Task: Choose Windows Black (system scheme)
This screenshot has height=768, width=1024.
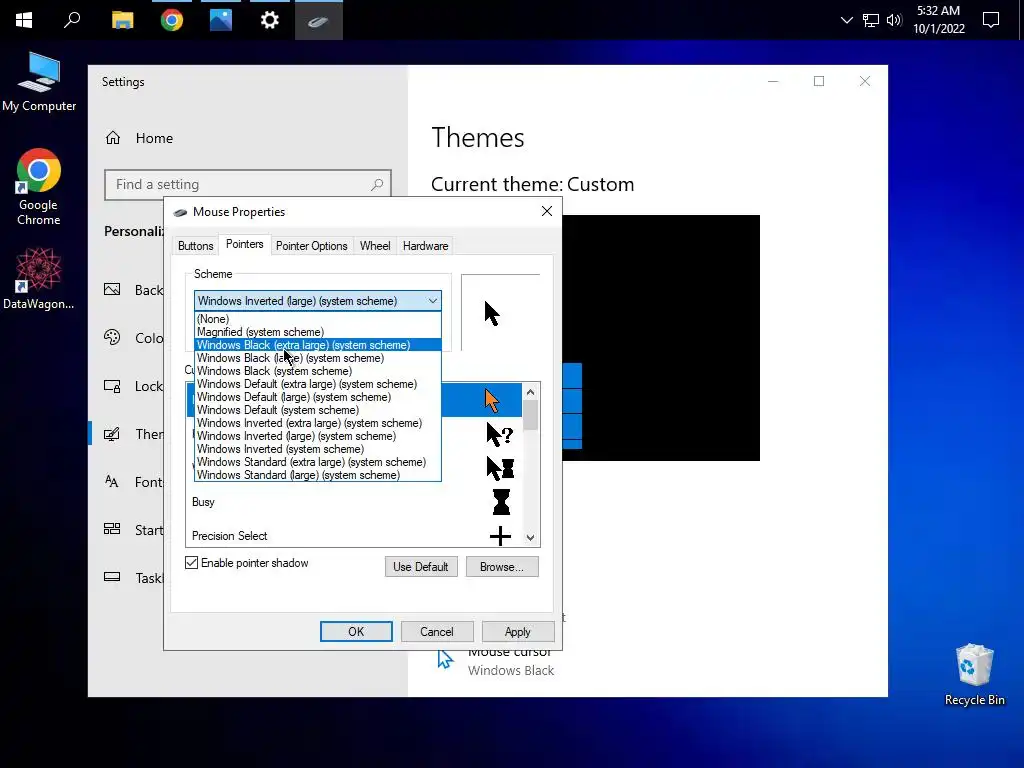Action: click(x=317, y=371)
